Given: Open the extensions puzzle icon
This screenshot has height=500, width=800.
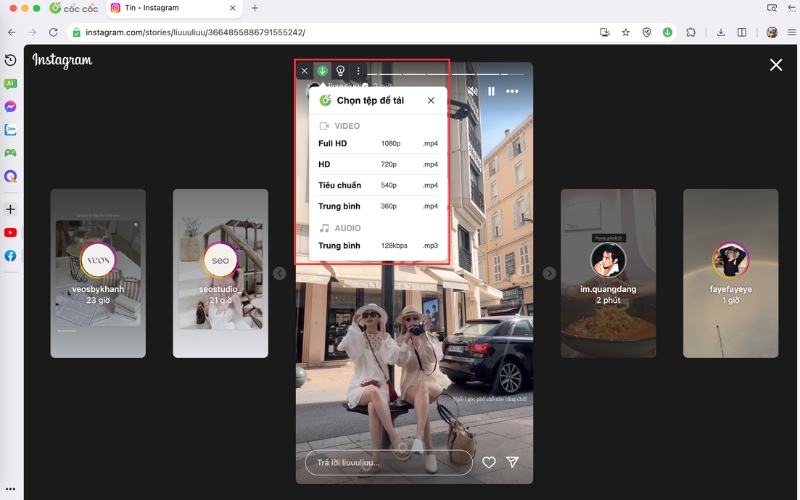Looking at the screenshot, I should point(691,32).
